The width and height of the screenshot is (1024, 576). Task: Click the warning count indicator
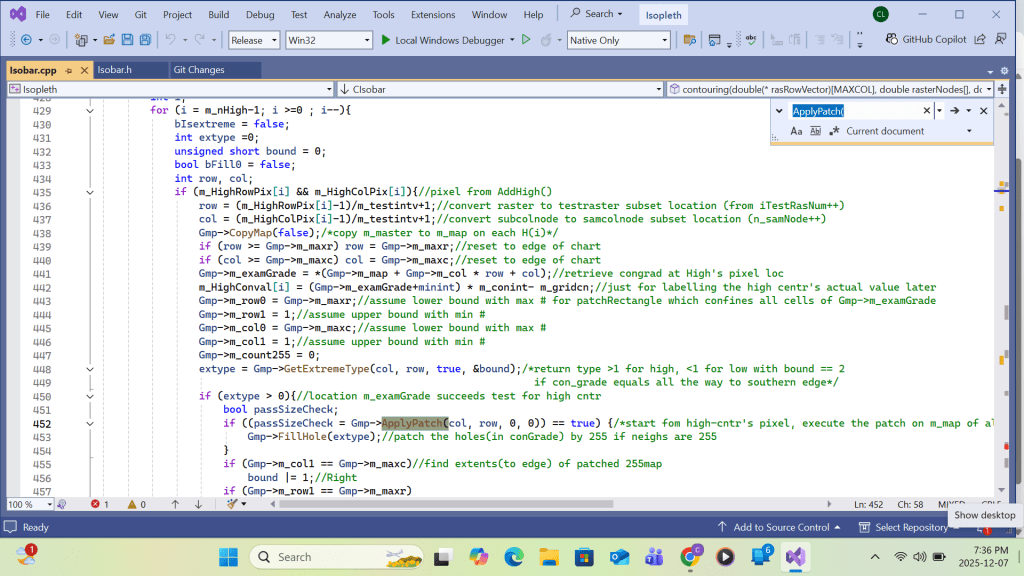click(x=136, y=504)
